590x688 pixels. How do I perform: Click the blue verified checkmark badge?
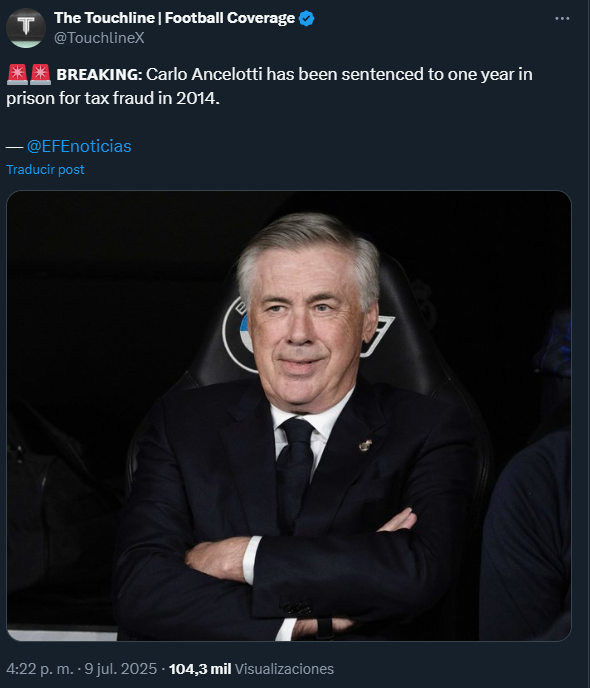click(306, 18)
